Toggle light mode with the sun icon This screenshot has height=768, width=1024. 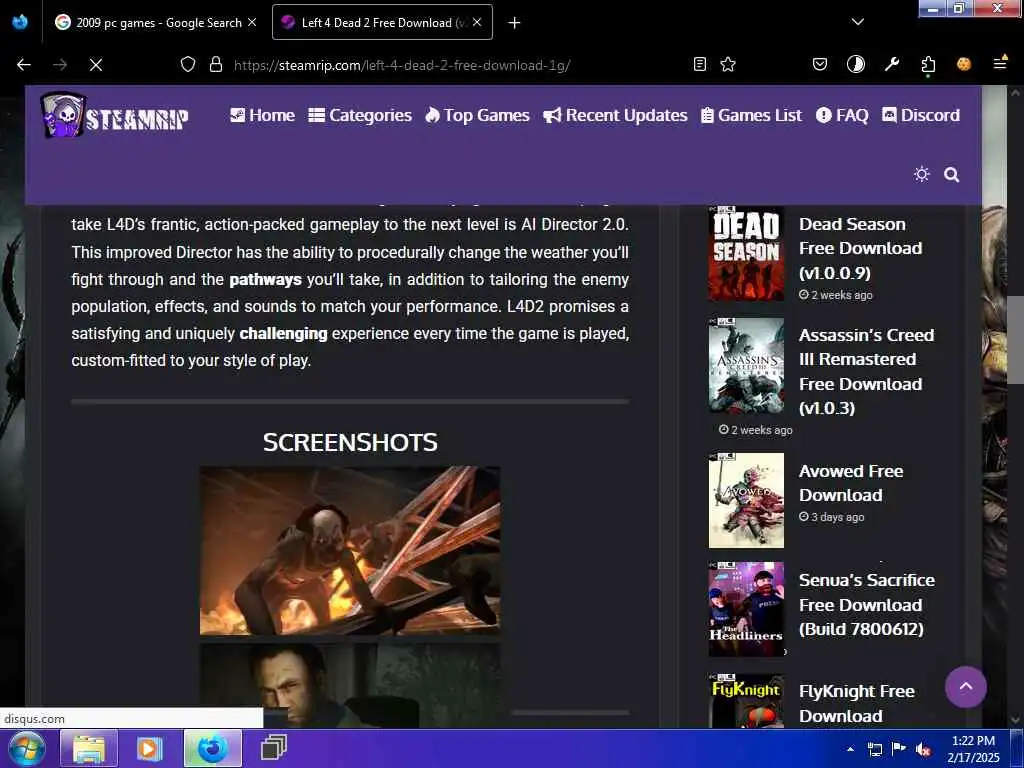(921, 174)
